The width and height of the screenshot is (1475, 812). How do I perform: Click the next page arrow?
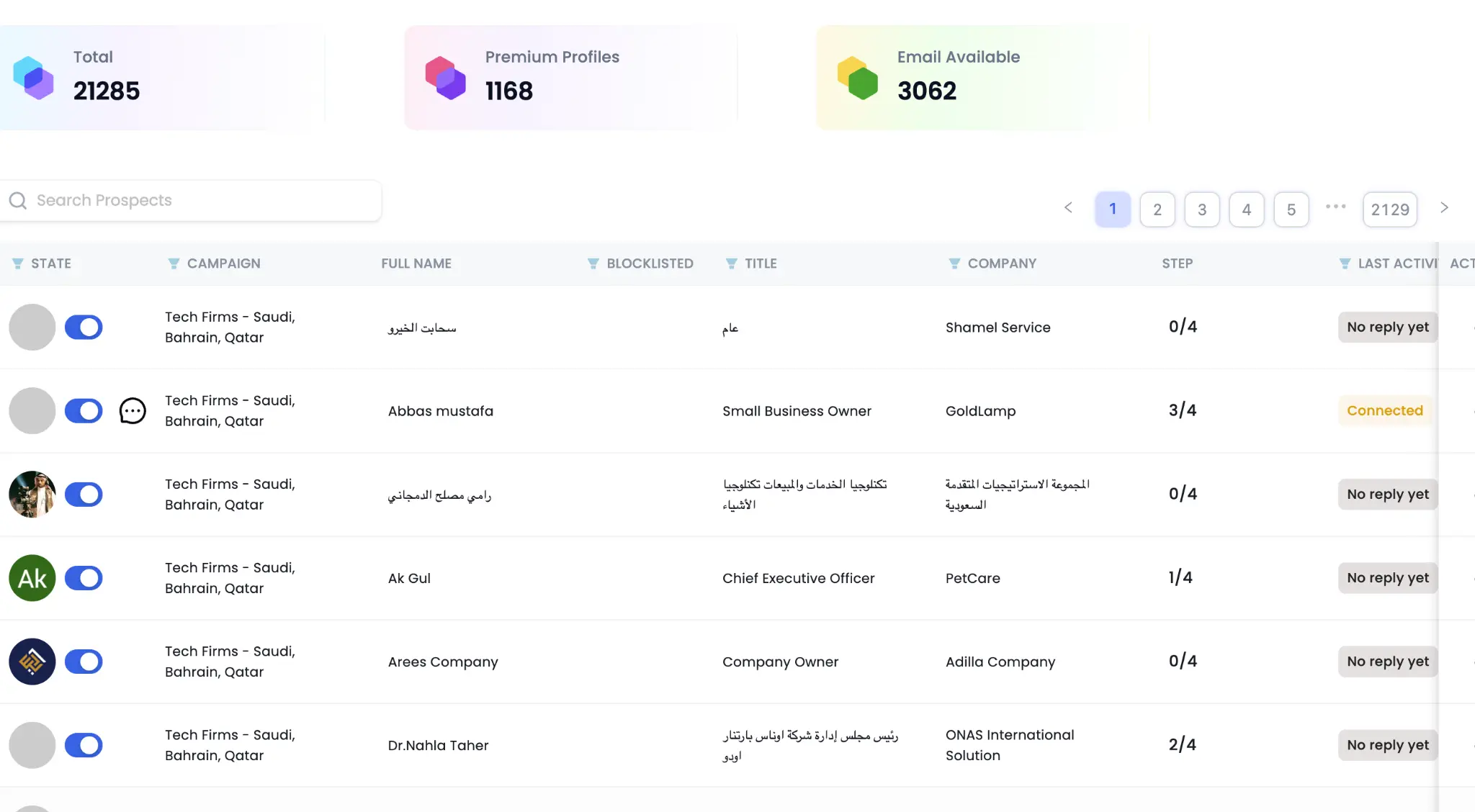tap(1445, 208)
